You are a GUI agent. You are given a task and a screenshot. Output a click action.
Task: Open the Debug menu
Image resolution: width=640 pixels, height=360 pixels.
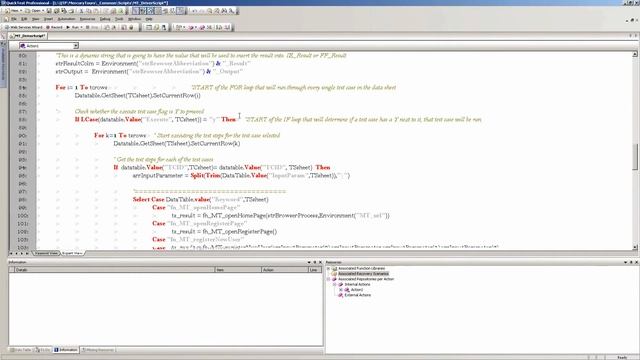pos(105,19)
